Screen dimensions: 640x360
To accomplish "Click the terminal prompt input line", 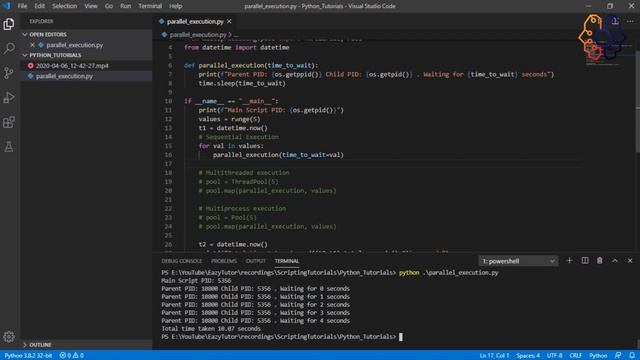I will pyautogui.click(x=282, y=337).
